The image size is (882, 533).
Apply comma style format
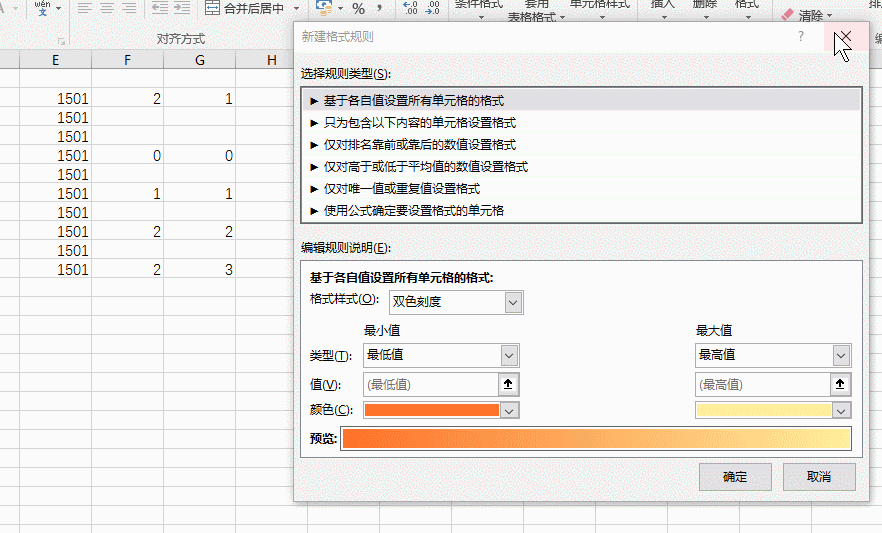(x=380, y=8)
